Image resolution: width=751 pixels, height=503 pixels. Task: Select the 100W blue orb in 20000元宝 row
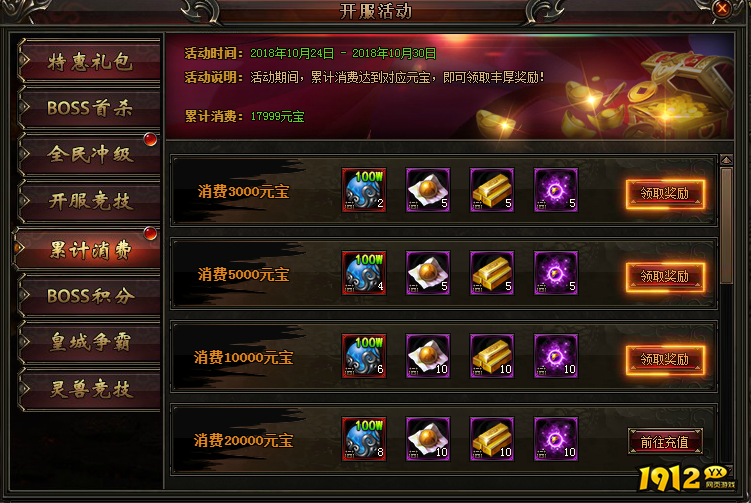click(364, 439)
